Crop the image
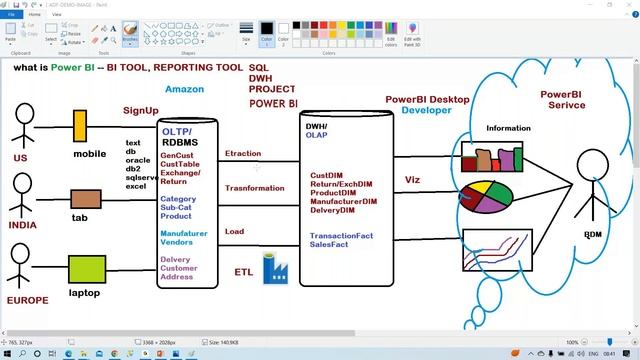640x360 pixels. point(70,25)
